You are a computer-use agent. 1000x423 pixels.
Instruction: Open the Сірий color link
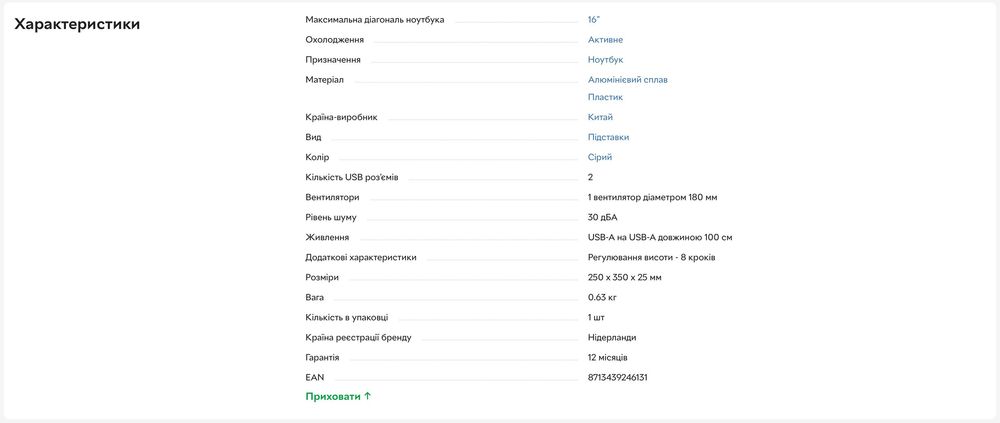coord(599,157)
